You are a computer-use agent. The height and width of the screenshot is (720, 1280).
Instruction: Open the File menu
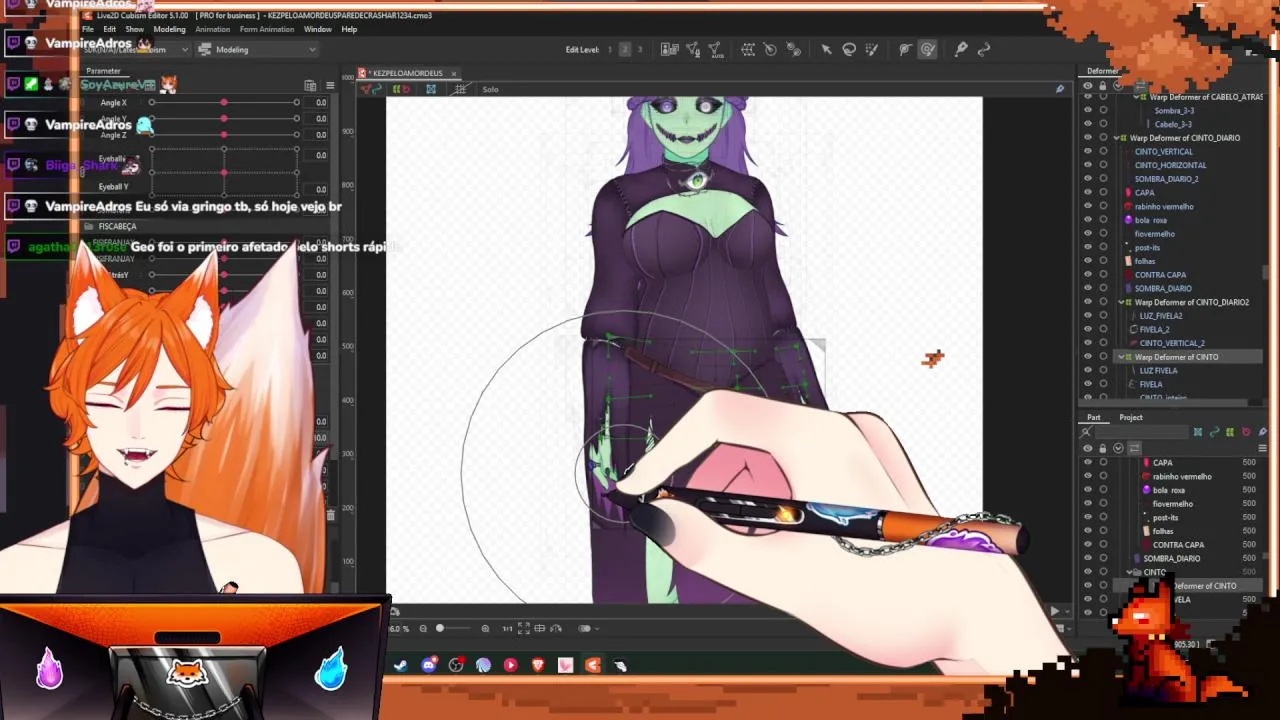[x=88, y=29]
